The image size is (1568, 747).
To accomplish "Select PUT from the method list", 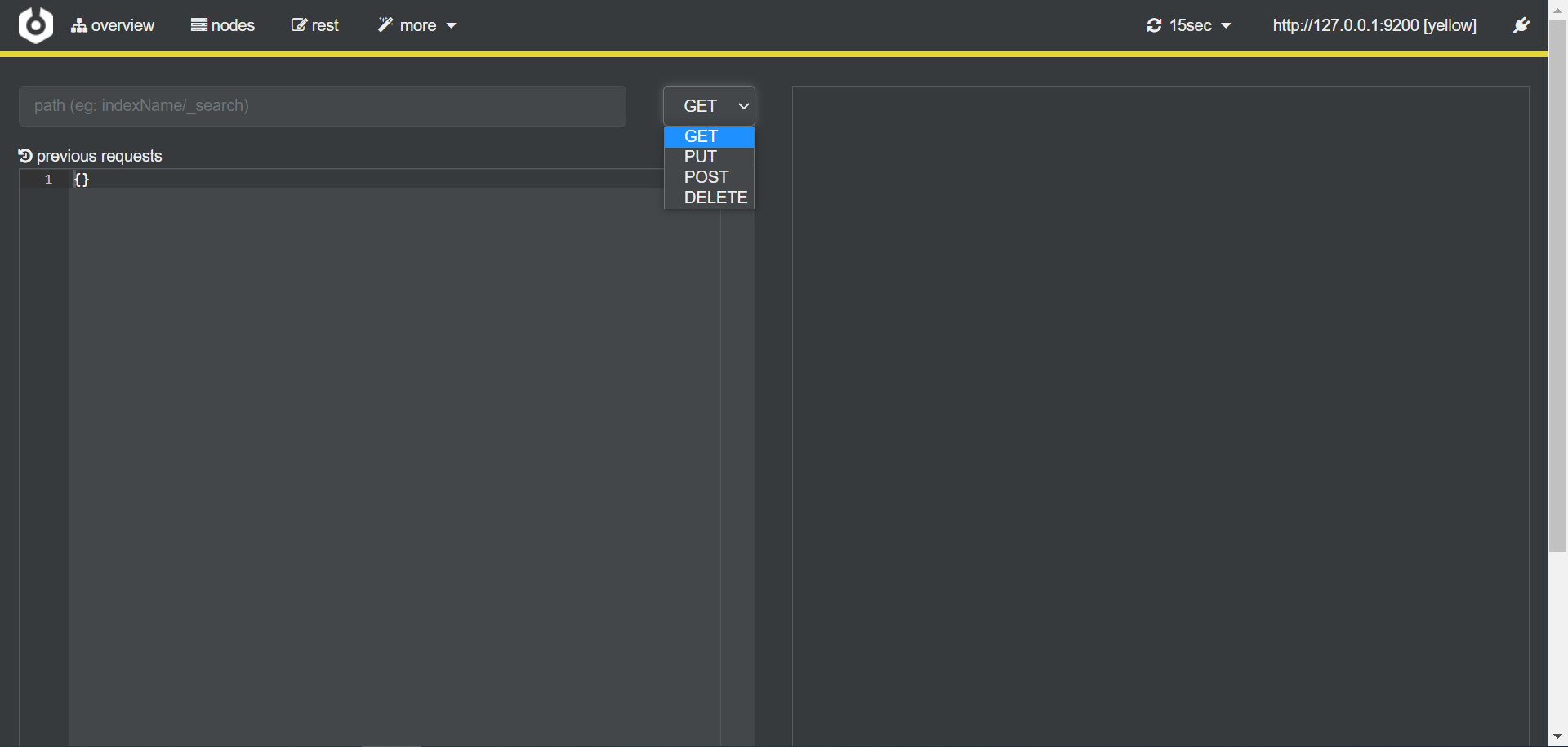I will (701, 157).
